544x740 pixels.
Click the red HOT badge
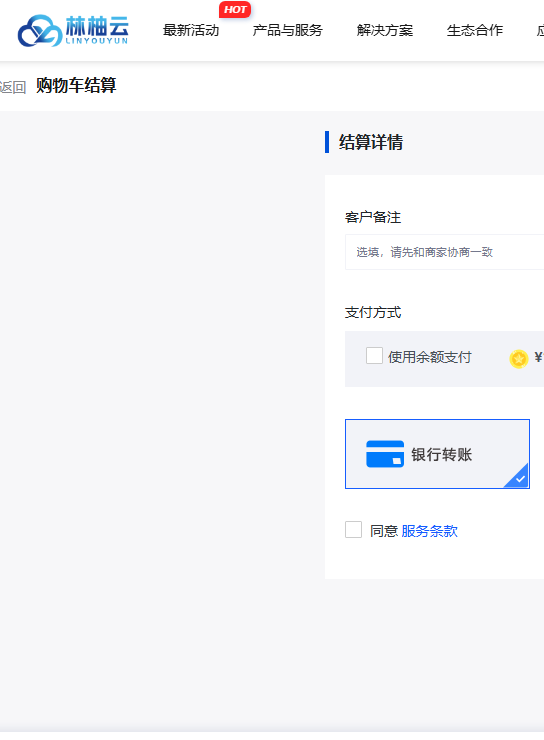[x=234, y=9]
